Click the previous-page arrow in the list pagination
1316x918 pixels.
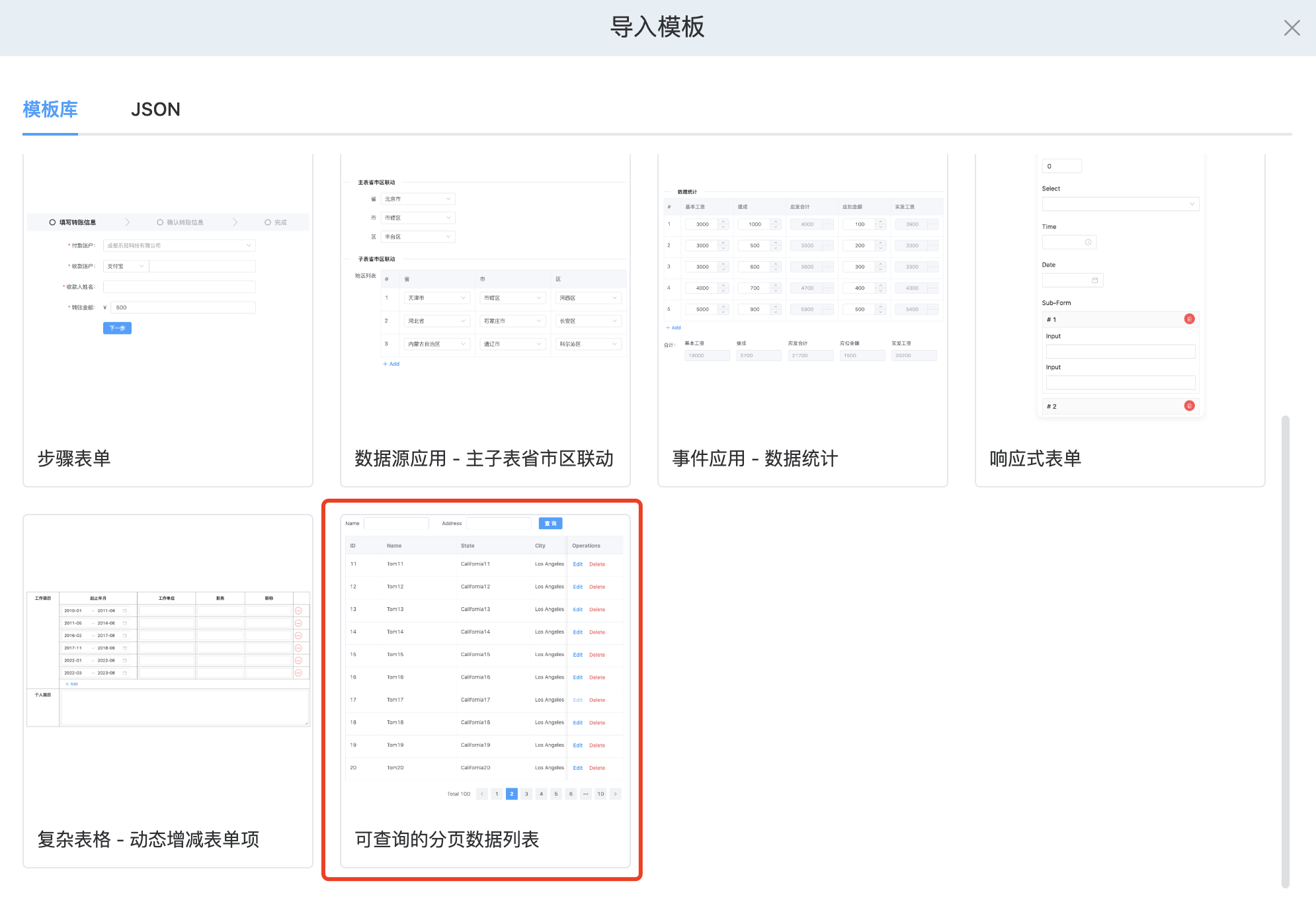click(x=482, y=794)
